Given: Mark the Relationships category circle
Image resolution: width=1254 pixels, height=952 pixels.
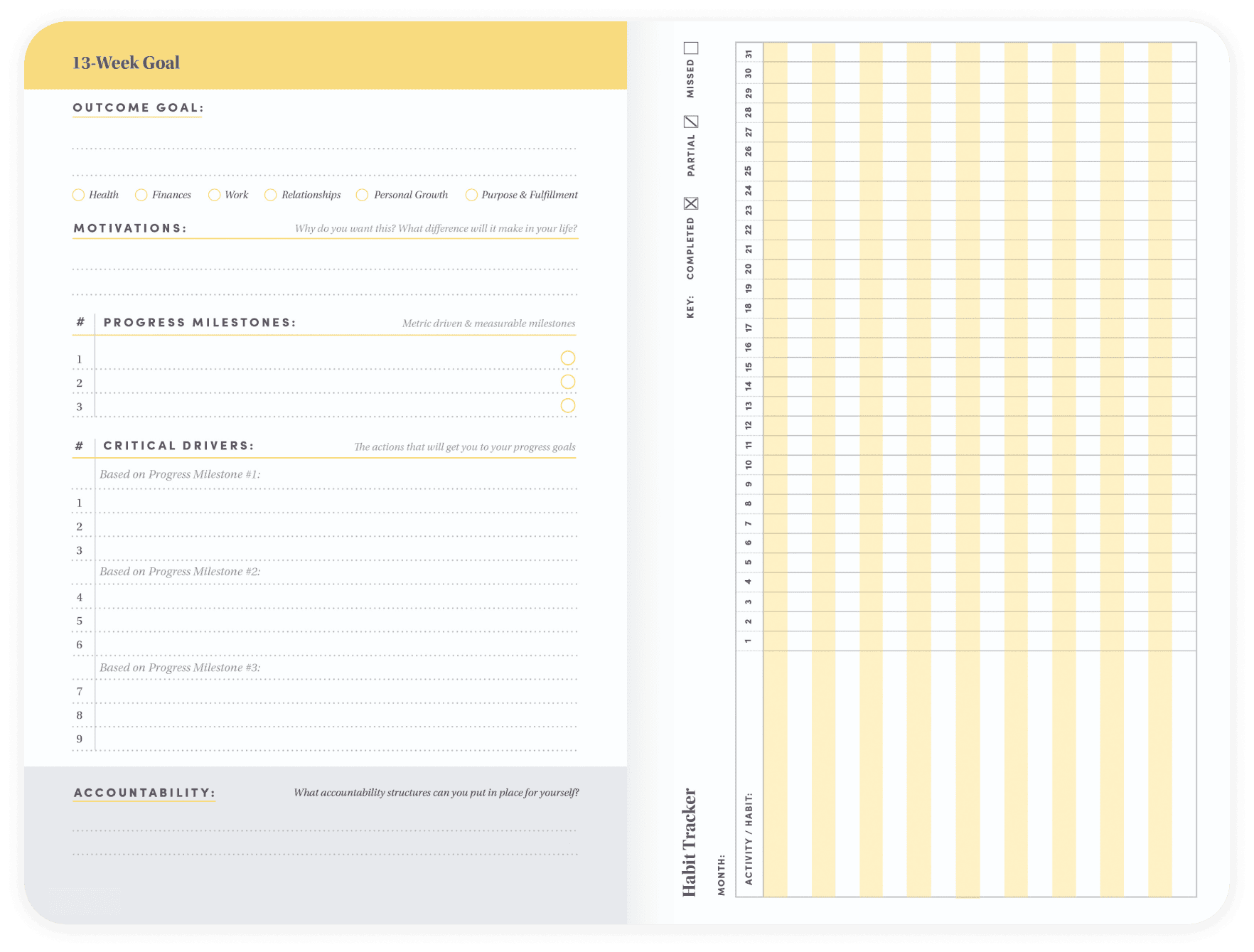Looking at the screenshot, I should pyautogui.click(x=270, y=195).
